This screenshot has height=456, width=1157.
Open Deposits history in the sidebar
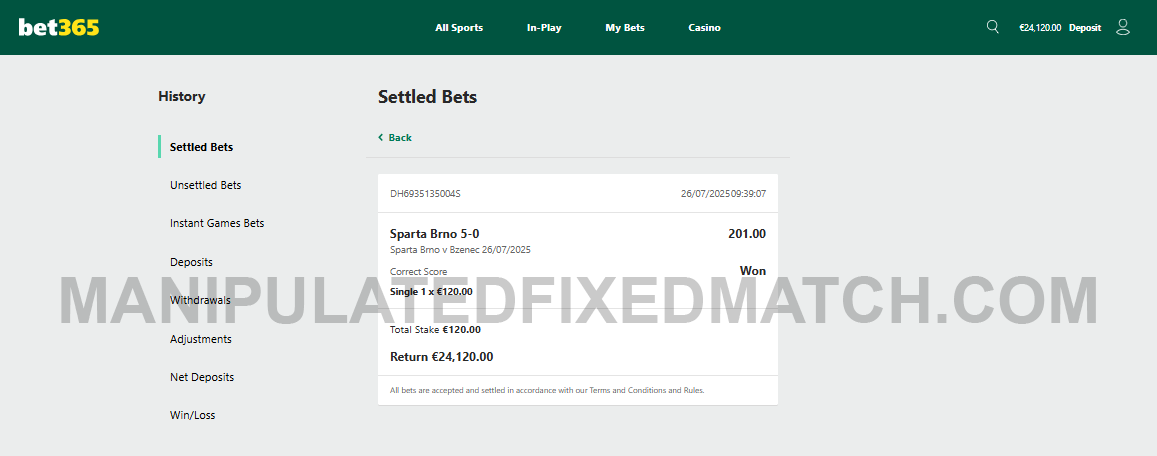point(191,262)
